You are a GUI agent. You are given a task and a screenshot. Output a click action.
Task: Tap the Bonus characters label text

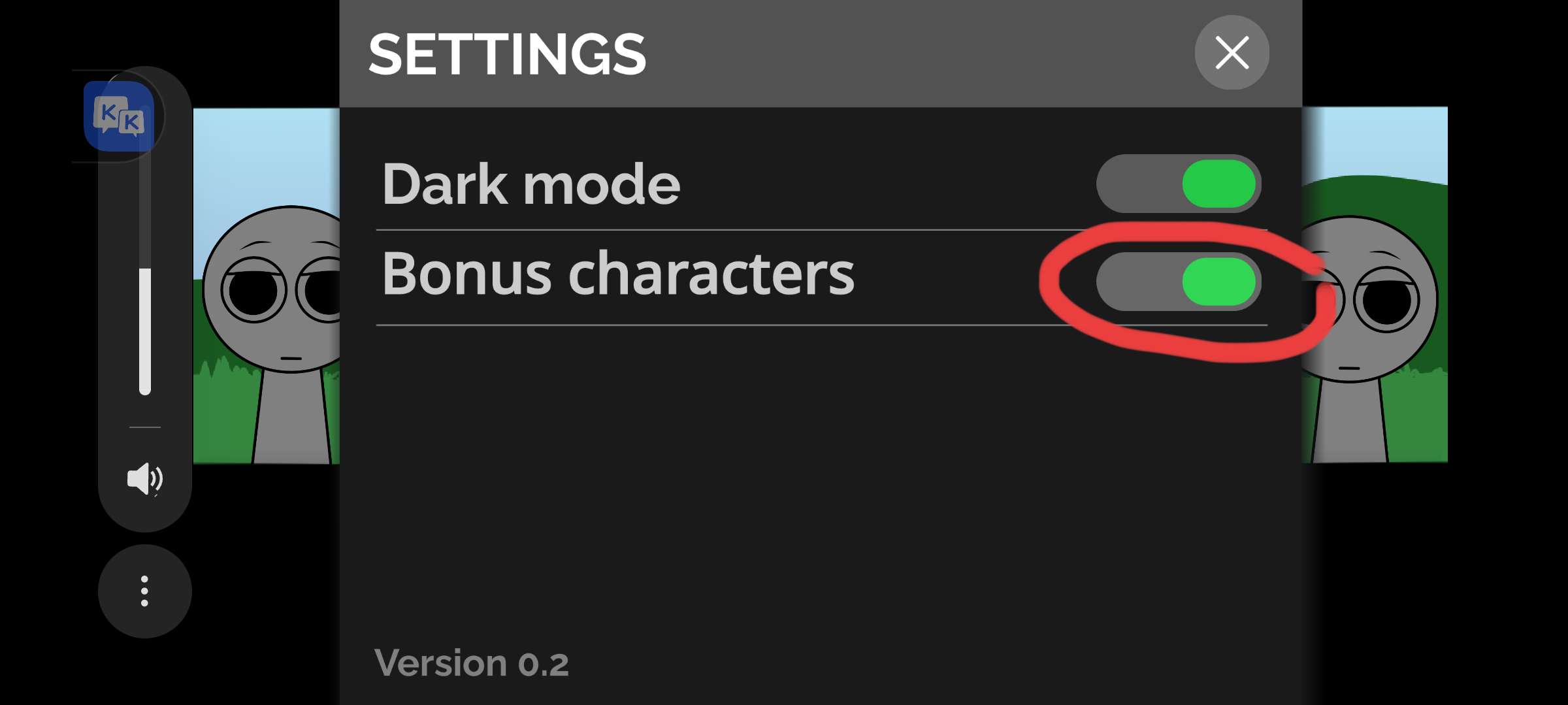(617, 274)
